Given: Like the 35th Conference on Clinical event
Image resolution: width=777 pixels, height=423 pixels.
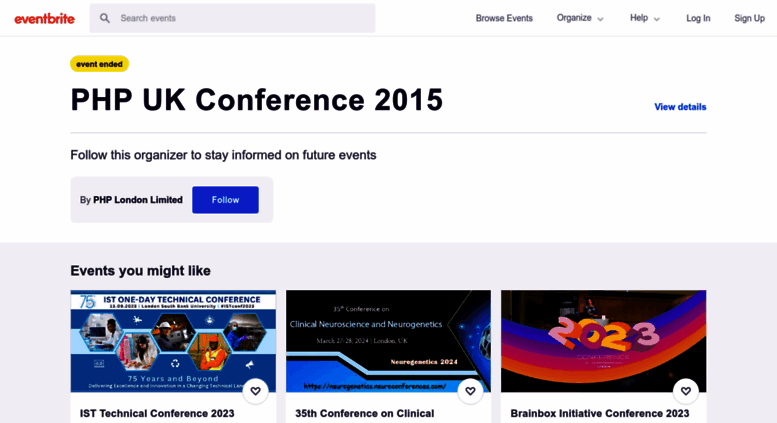Looking at the screenshot, I should tap(470, 391).
